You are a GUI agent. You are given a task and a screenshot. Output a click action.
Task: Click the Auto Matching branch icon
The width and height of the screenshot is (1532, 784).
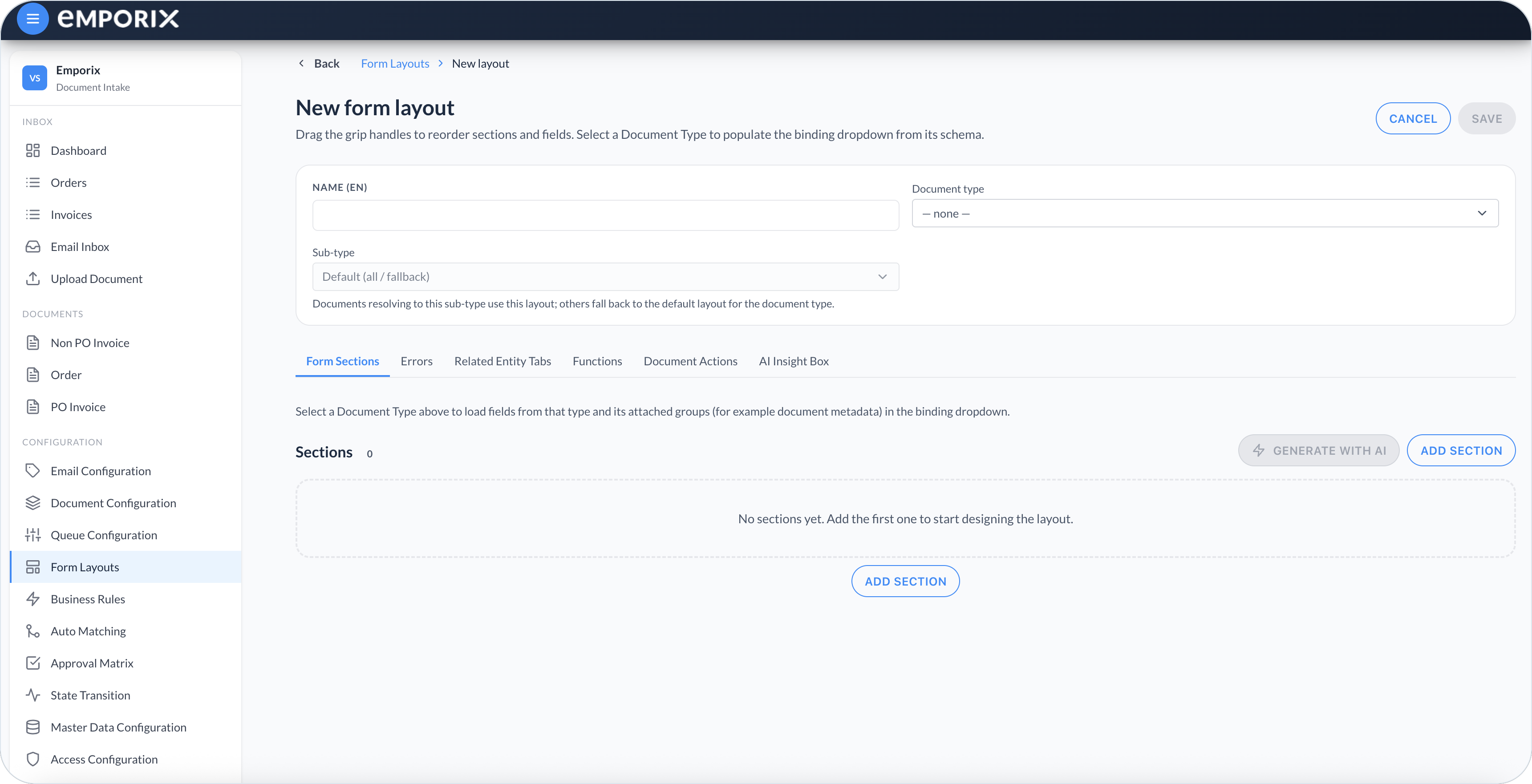[32, 631]
